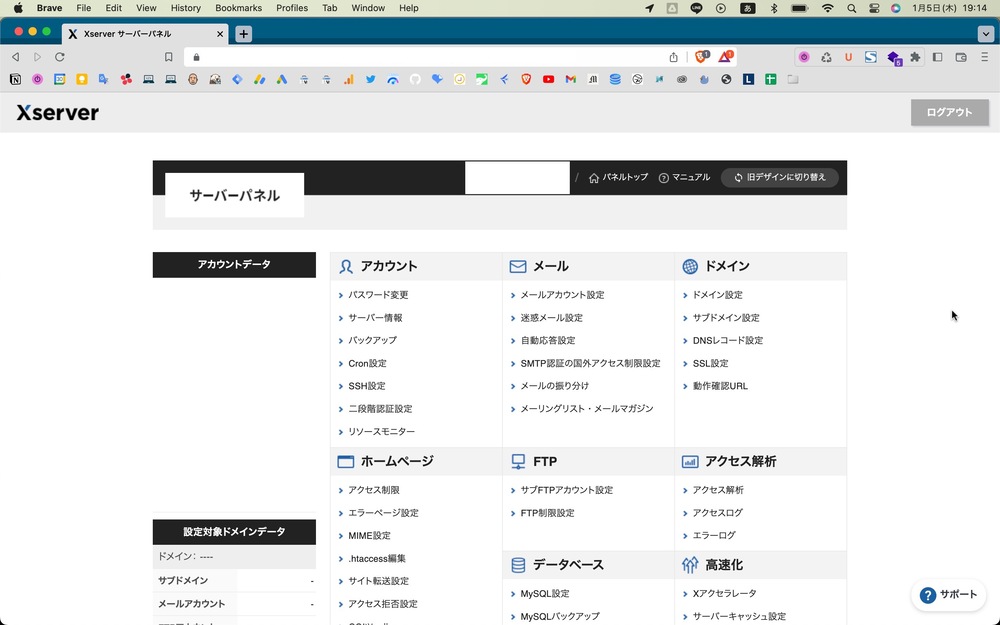1000x625 pixels.
Task: Open the Apple menu
Action: pos(18,8)
